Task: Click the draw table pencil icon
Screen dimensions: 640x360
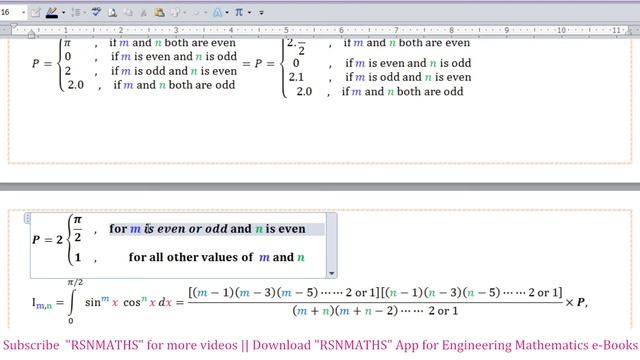Action: point(36,13)
